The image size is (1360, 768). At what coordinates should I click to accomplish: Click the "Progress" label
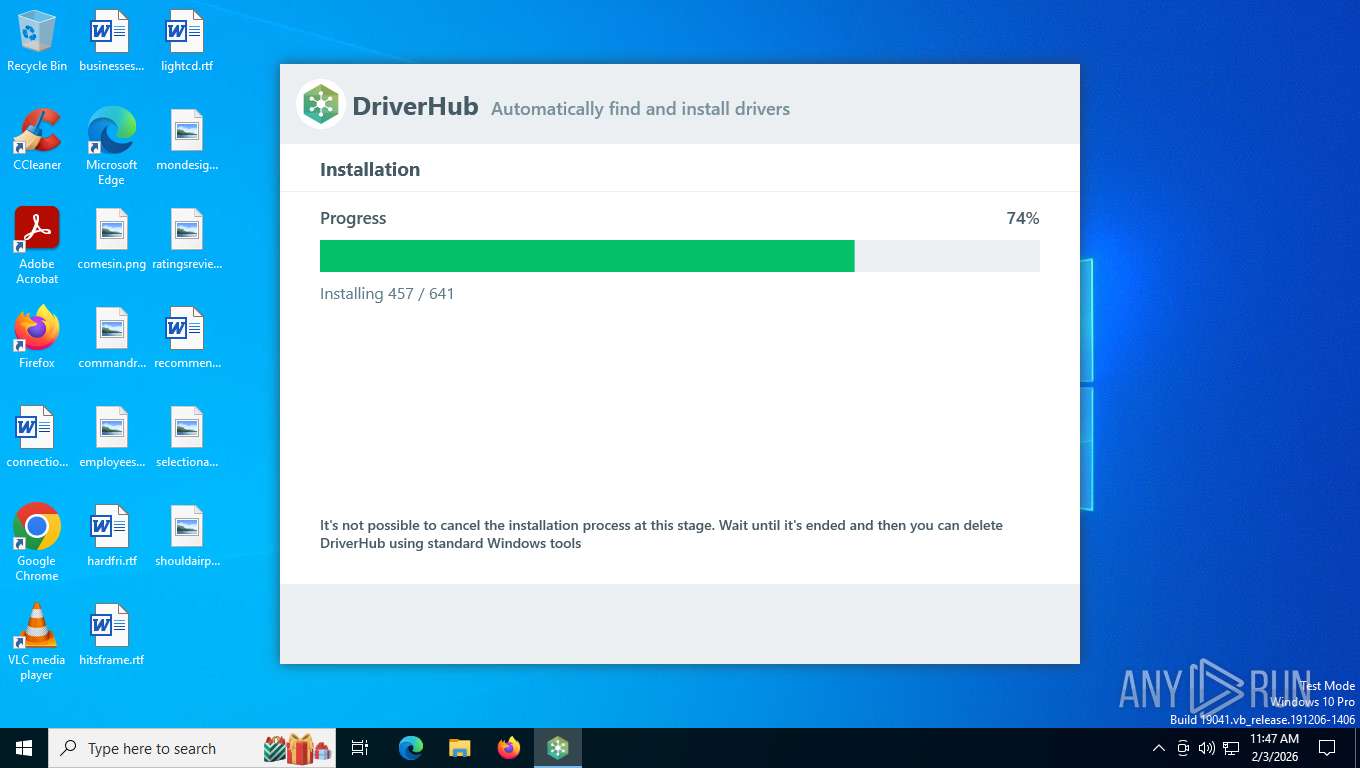[x=353, y=218]
